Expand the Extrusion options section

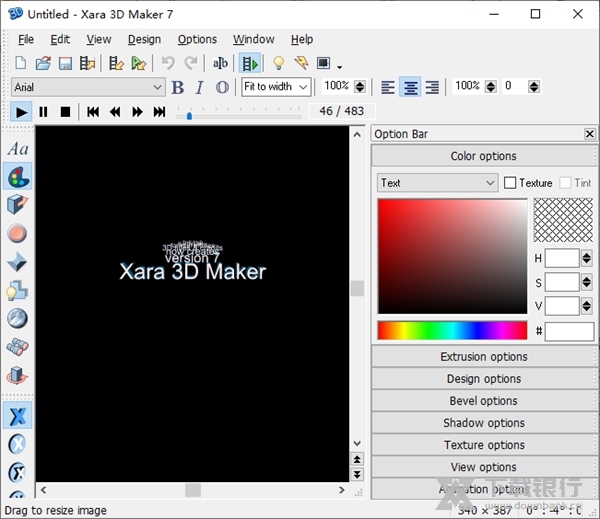coord(483,357)
